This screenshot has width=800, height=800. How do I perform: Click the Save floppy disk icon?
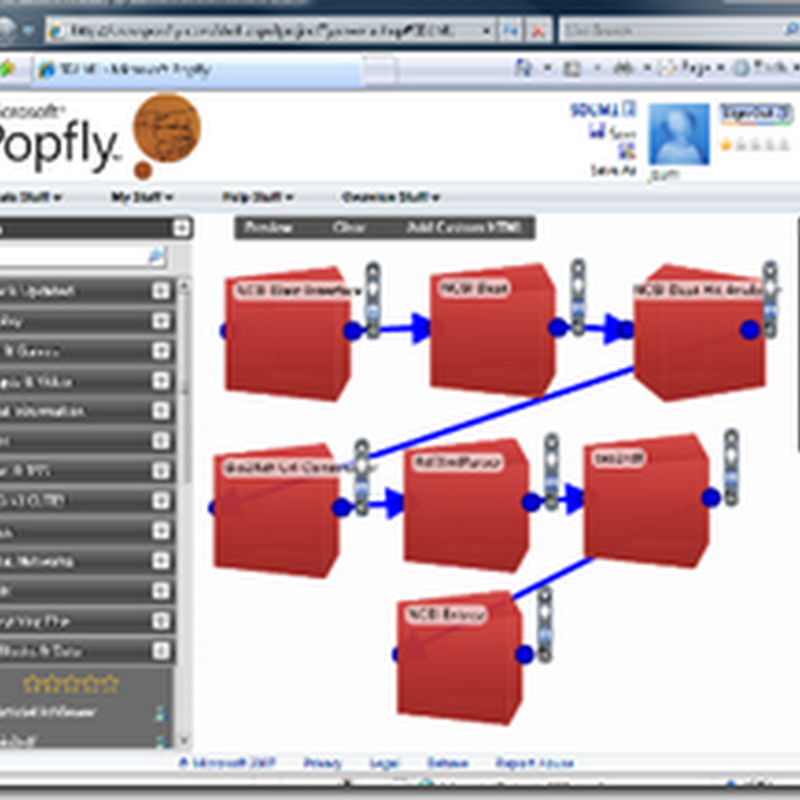595,131
